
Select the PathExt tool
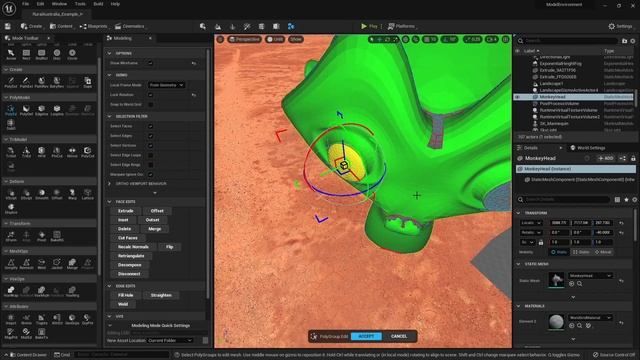click(26, 82)
